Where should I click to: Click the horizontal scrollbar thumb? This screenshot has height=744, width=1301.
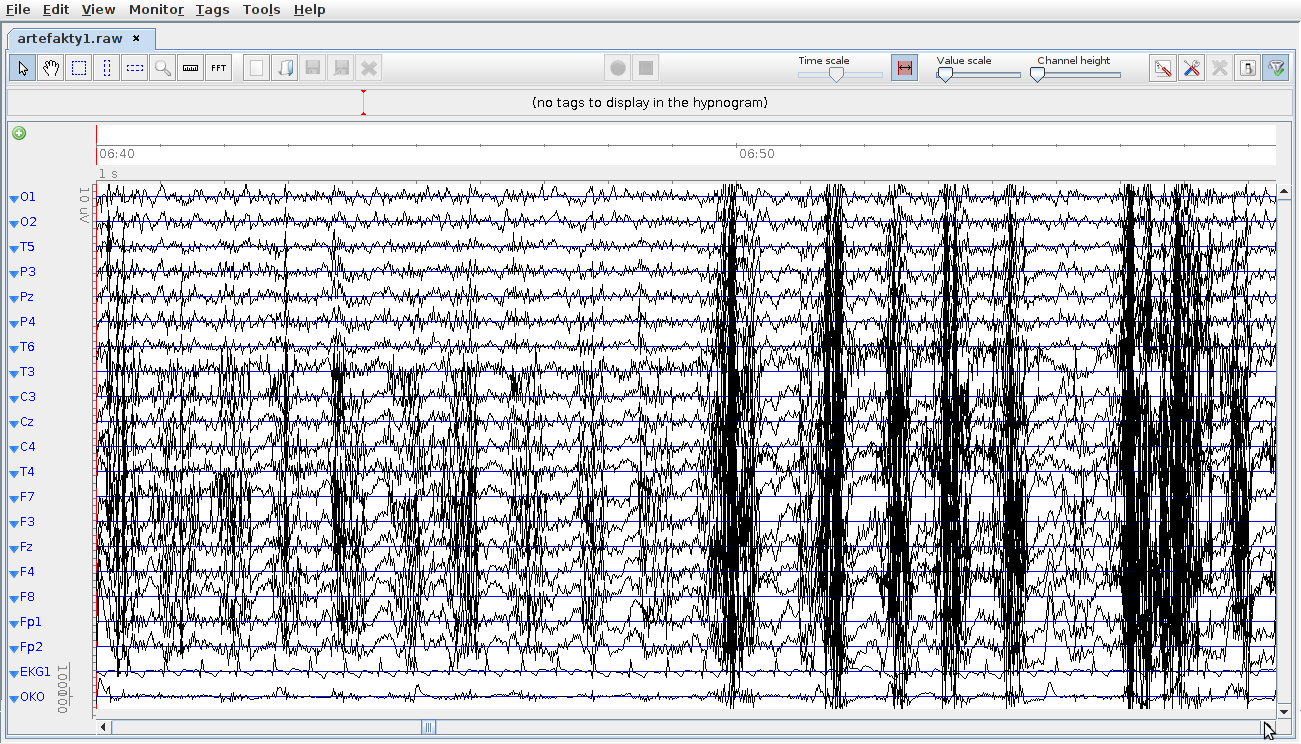(429, 728)
